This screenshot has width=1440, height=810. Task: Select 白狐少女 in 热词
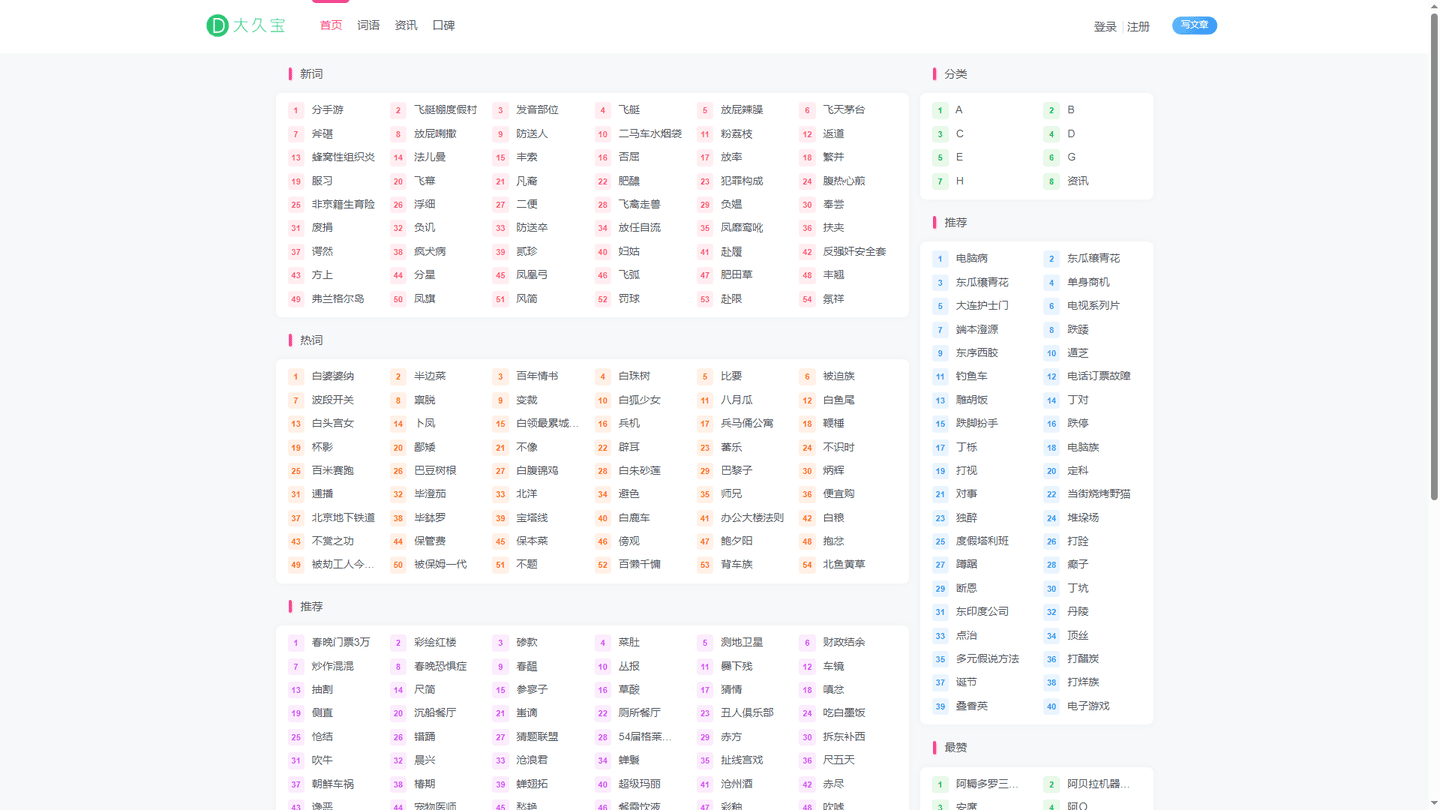[639, 400]
